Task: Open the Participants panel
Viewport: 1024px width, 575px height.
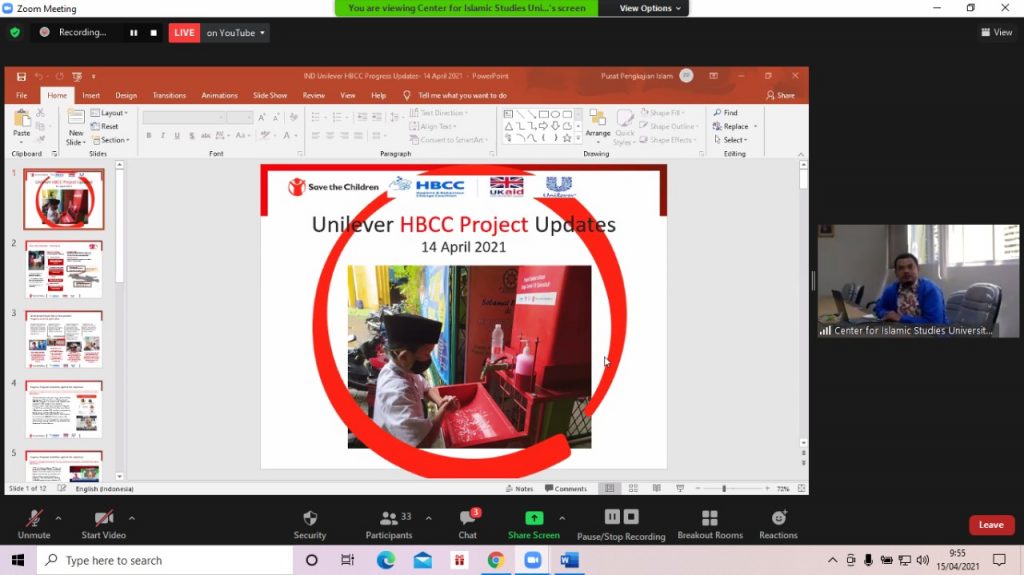Action: (x=389, y=525)
